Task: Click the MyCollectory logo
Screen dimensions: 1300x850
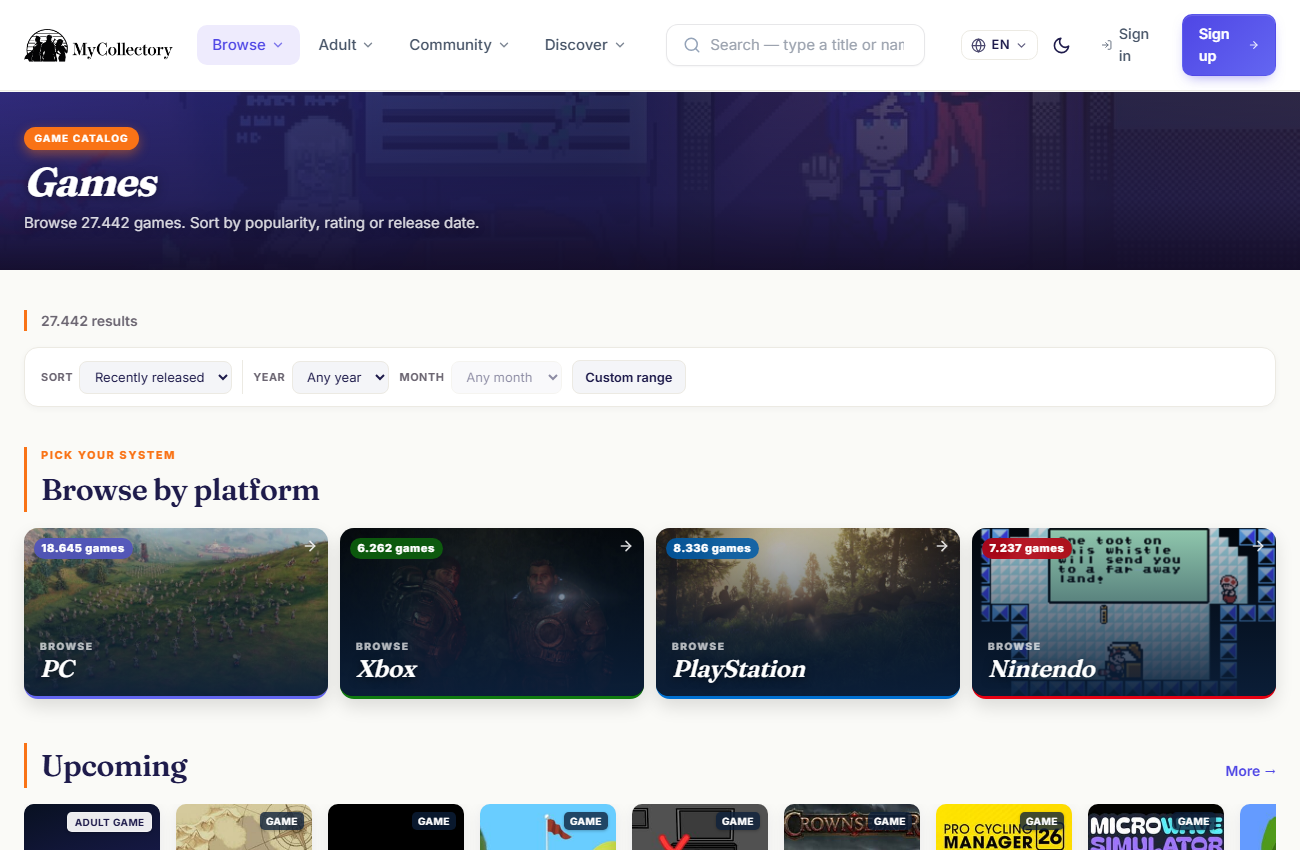Action: pos(98,46)
